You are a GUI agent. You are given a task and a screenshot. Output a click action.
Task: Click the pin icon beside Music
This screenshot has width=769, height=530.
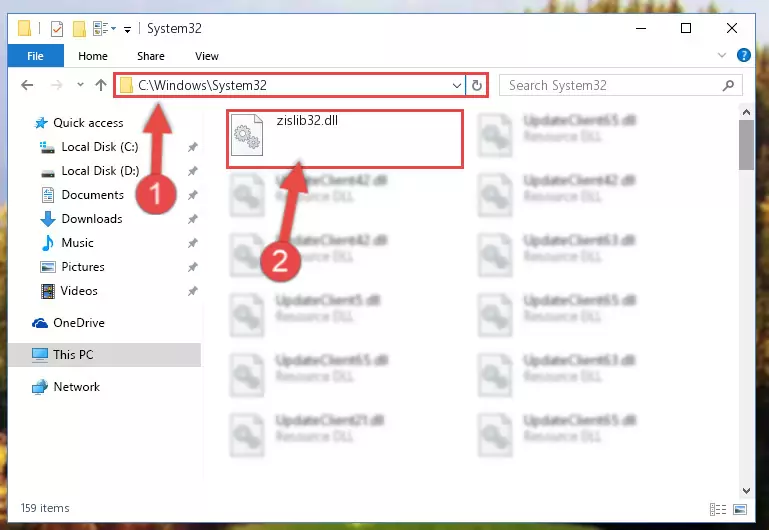pos(193,243)
